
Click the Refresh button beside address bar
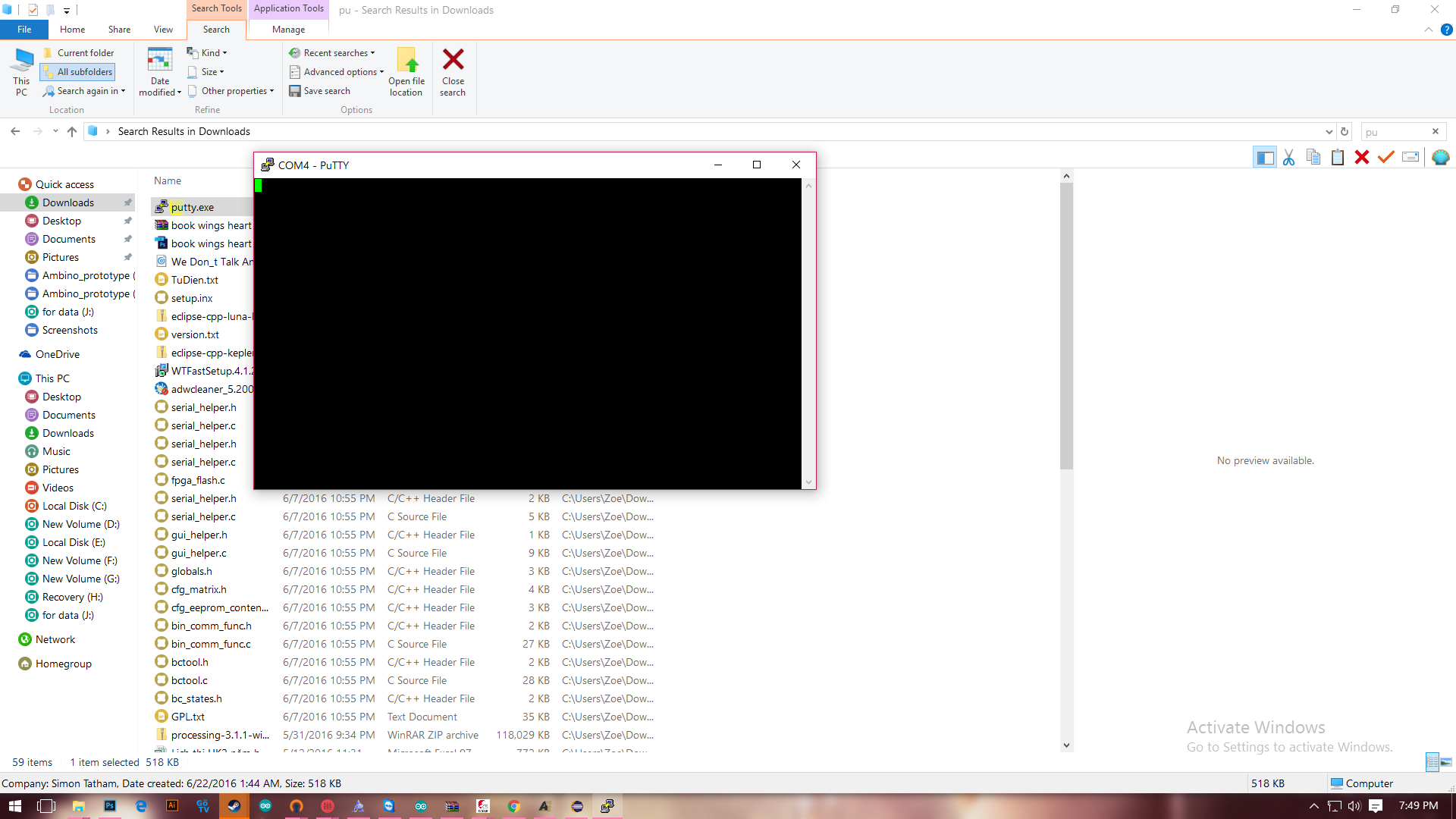pos(1345,131)
